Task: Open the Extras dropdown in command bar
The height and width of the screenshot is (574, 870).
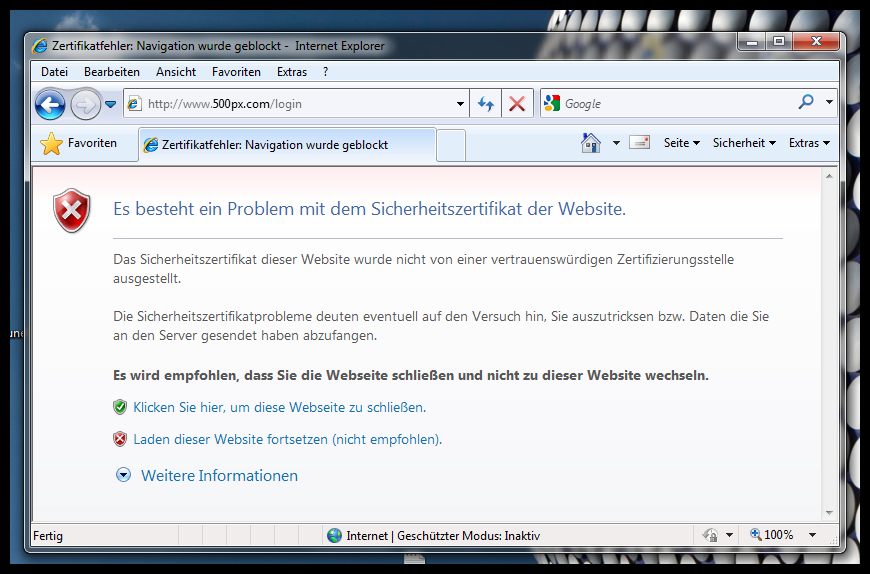Action: pyautogui.click(x=810, y=143)
